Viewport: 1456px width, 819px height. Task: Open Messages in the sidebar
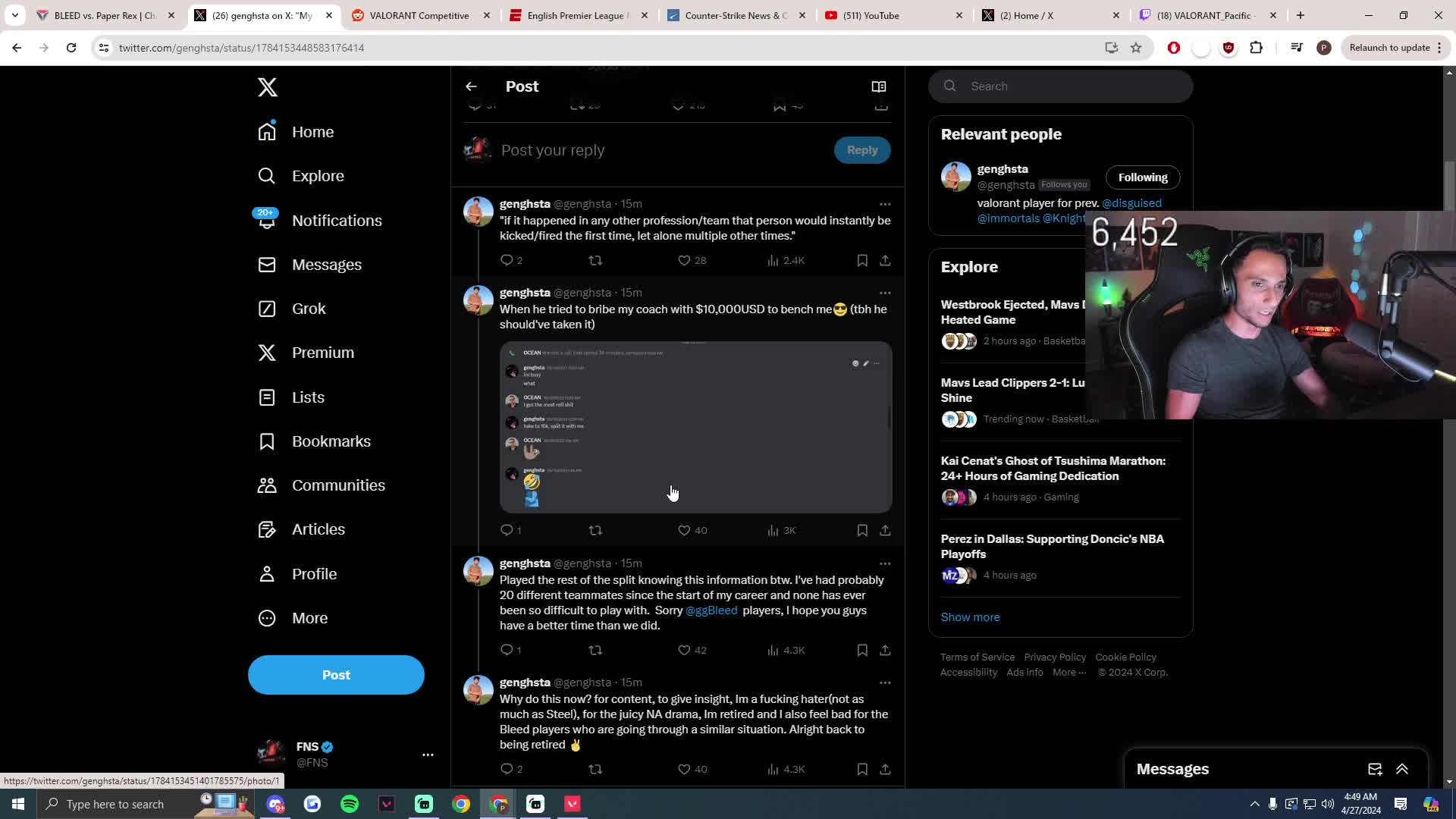click(310, 265)
